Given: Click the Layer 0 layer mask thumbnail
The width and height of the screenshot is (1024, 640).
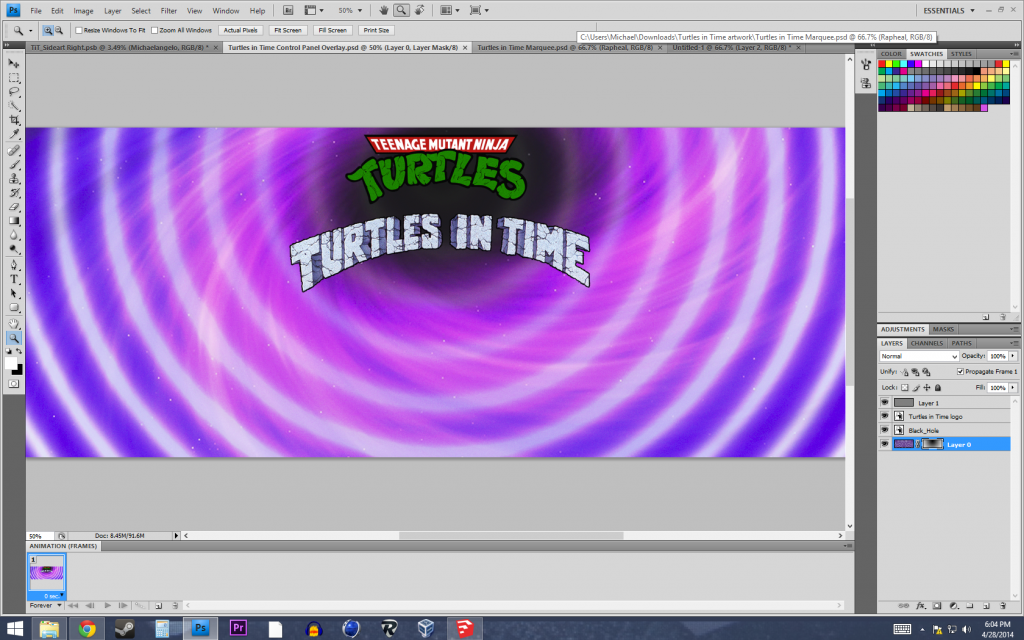Looking at the screenshot, I should click(932, 444).
